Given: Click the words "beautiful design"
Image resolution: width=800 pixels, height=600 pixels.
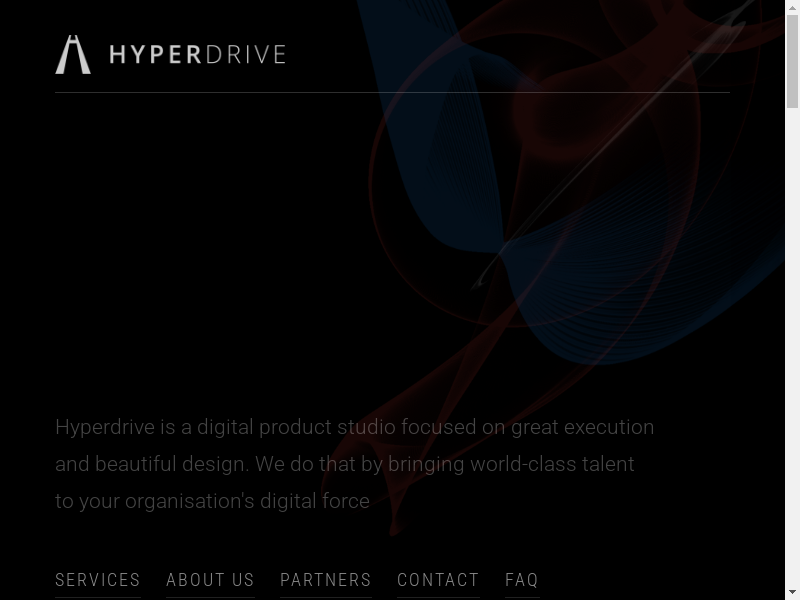Looking at the screenshot, I should (172, 465).
